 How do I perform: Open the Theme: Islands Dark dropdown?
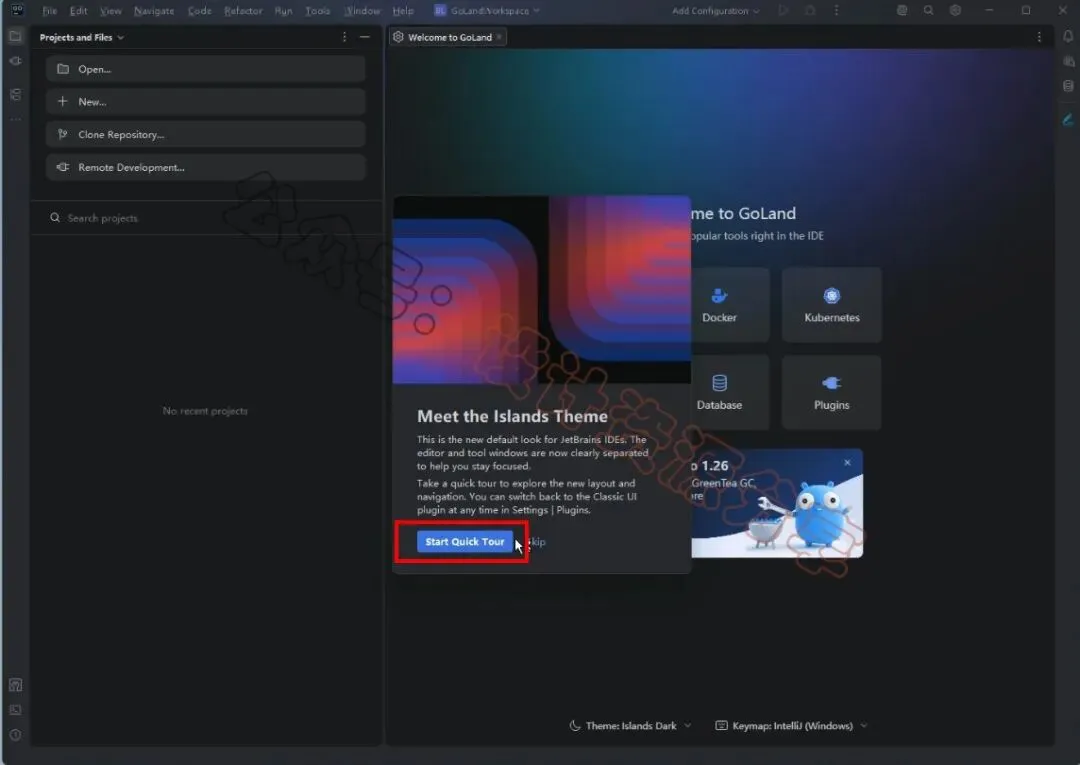[x=630, y=726]
